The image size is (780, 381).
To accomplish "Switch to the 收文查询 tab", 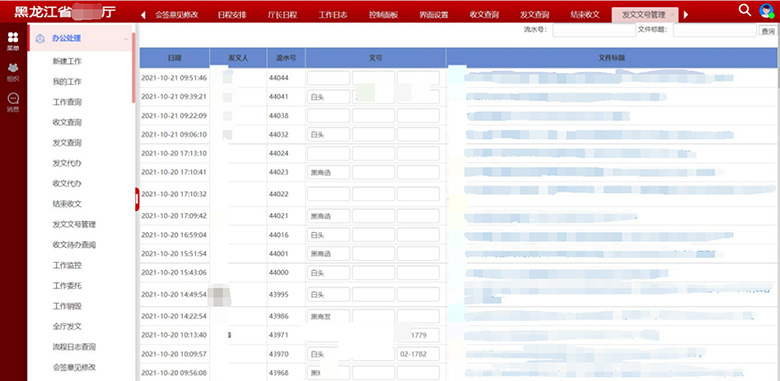I will click(x=484, y=15).
